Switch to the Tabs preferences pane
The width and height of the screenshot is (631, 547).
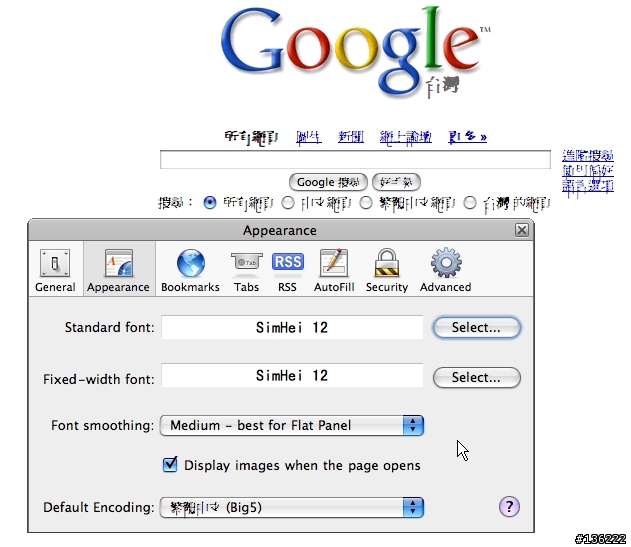pos(246,270)
